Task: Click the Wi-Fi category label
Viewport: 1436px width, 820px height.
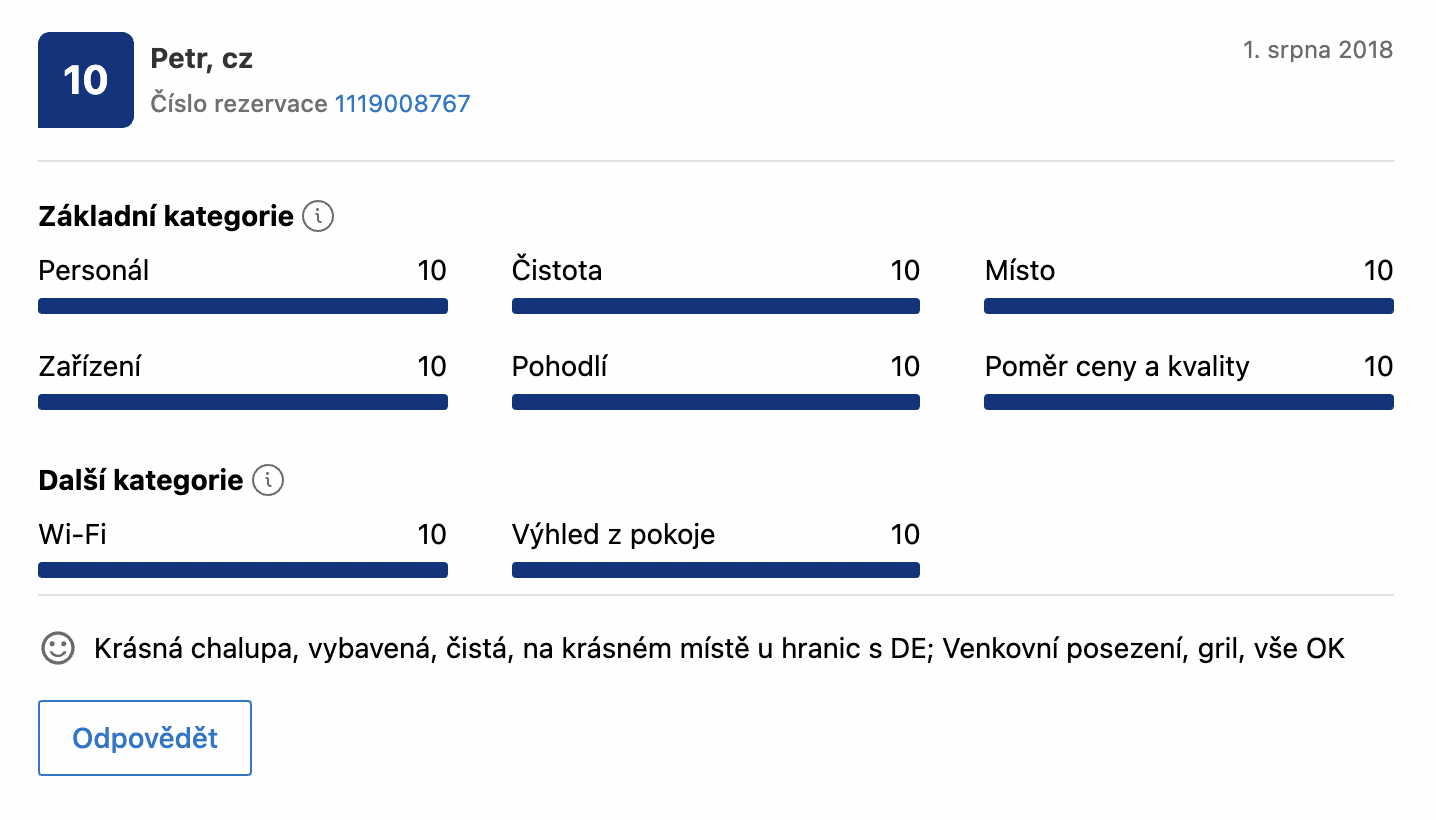Action: 72,534
